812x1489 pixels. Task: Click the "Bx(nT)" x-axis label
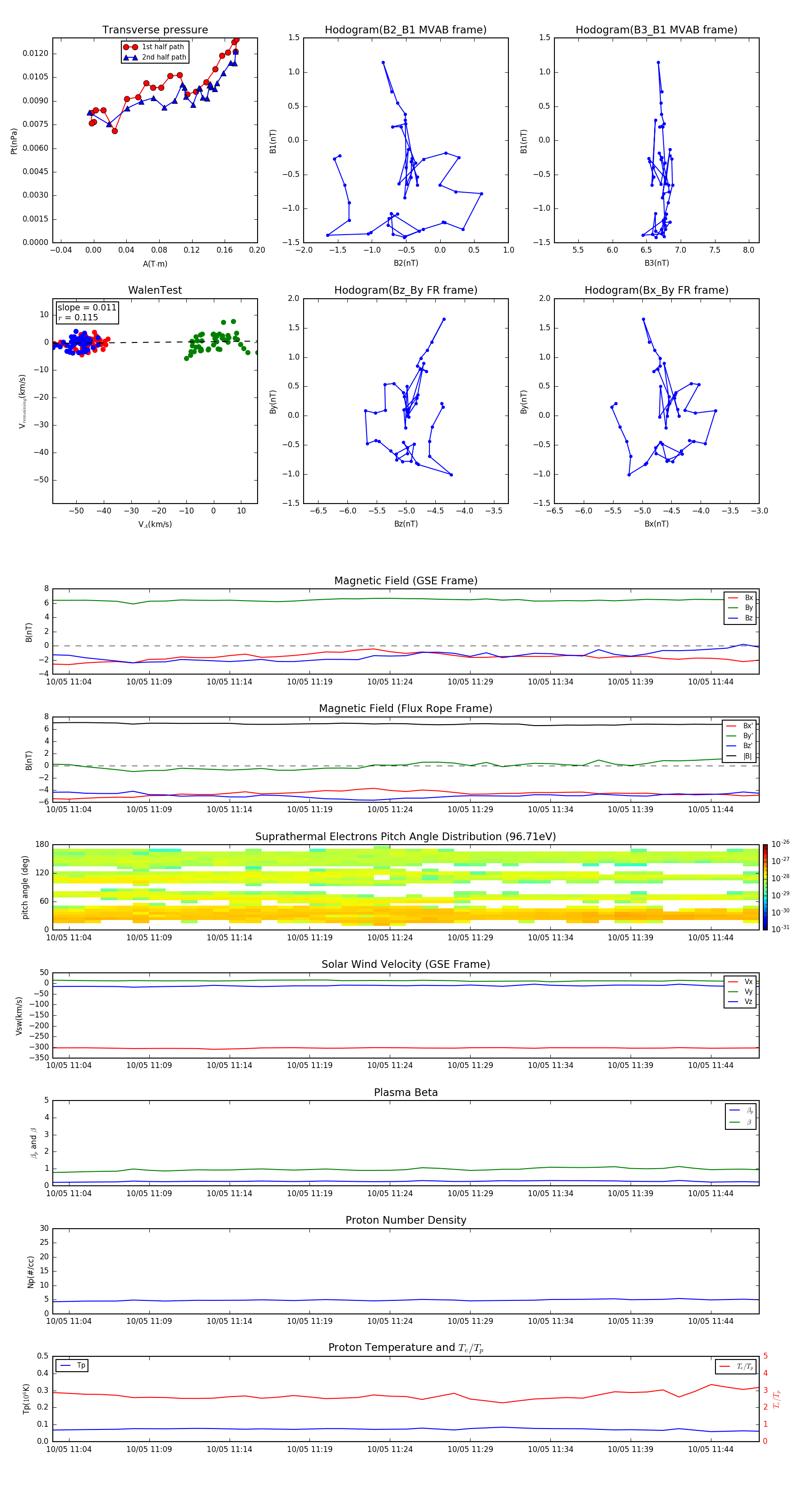click(x=656, y=524)
